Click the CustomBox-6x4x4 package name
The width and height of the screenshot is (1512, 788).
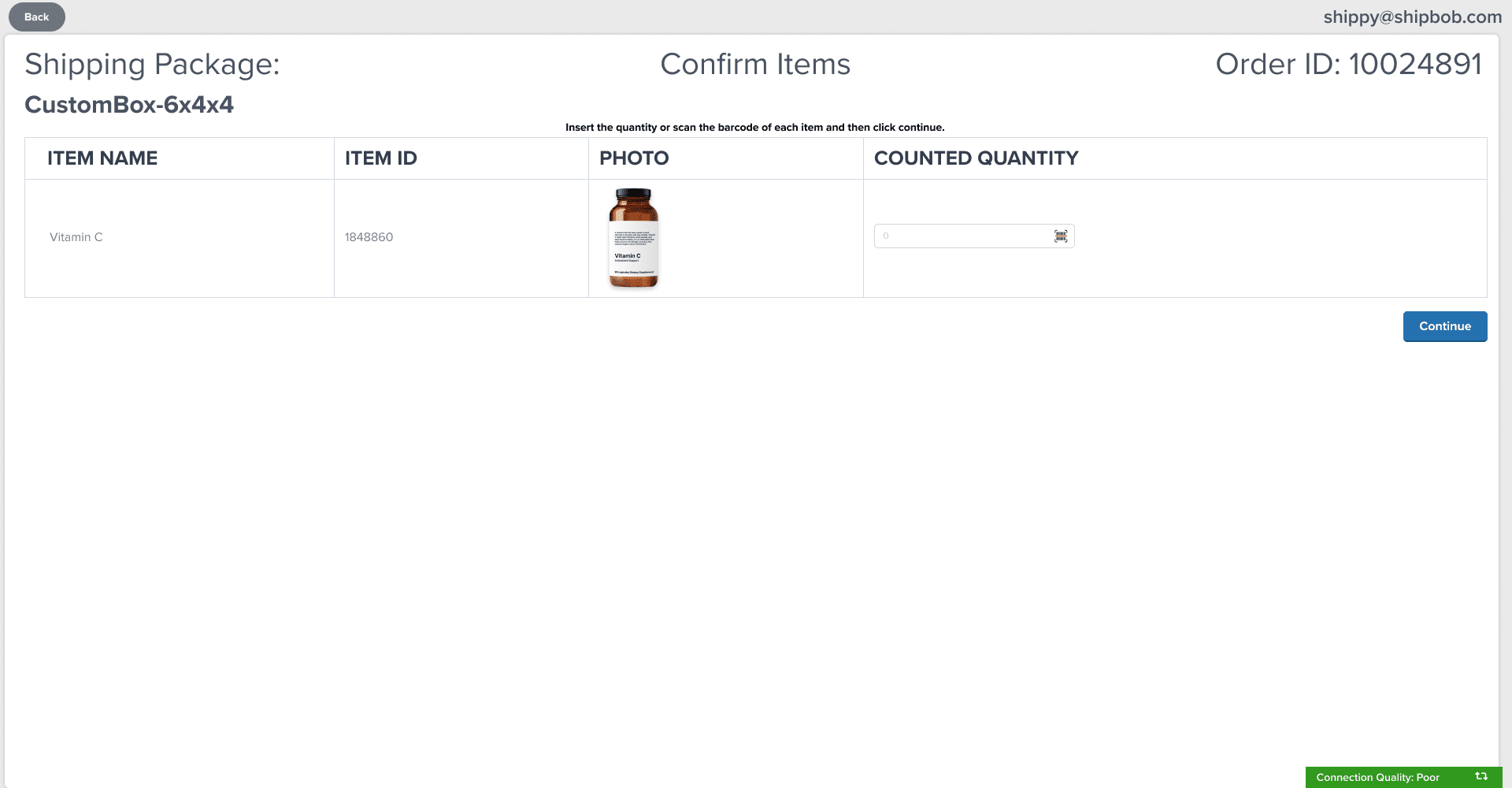(129, 105)
